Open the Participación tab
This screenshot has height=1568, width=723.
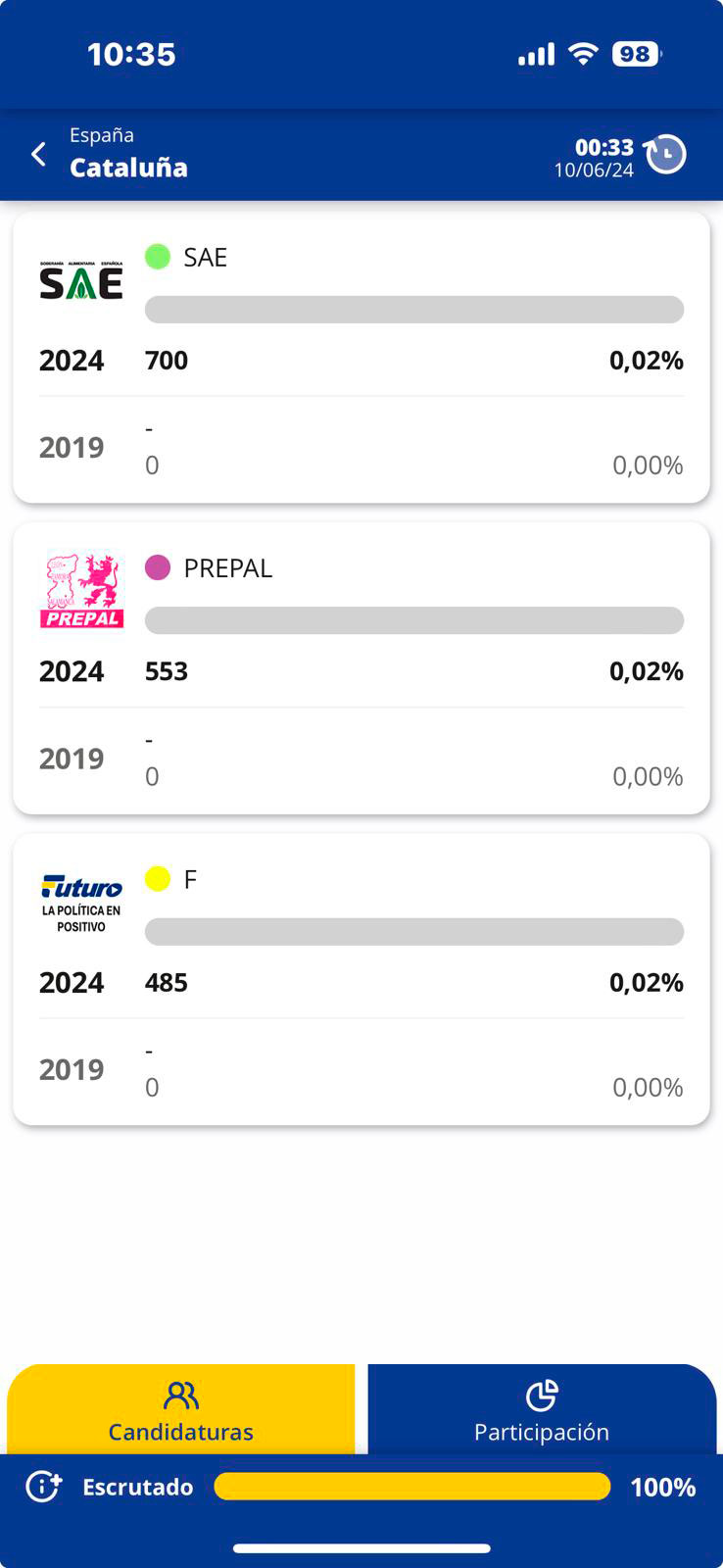point(542,1411)
